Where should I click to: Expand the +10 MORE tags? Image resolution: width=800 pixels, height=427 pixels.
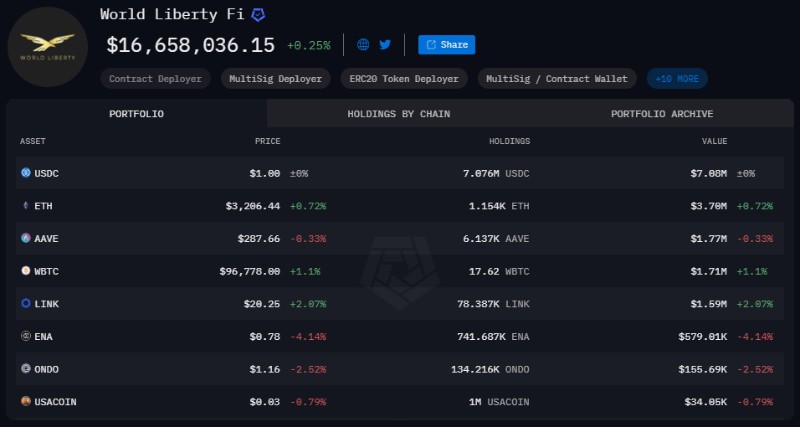(x=677, y=78)
